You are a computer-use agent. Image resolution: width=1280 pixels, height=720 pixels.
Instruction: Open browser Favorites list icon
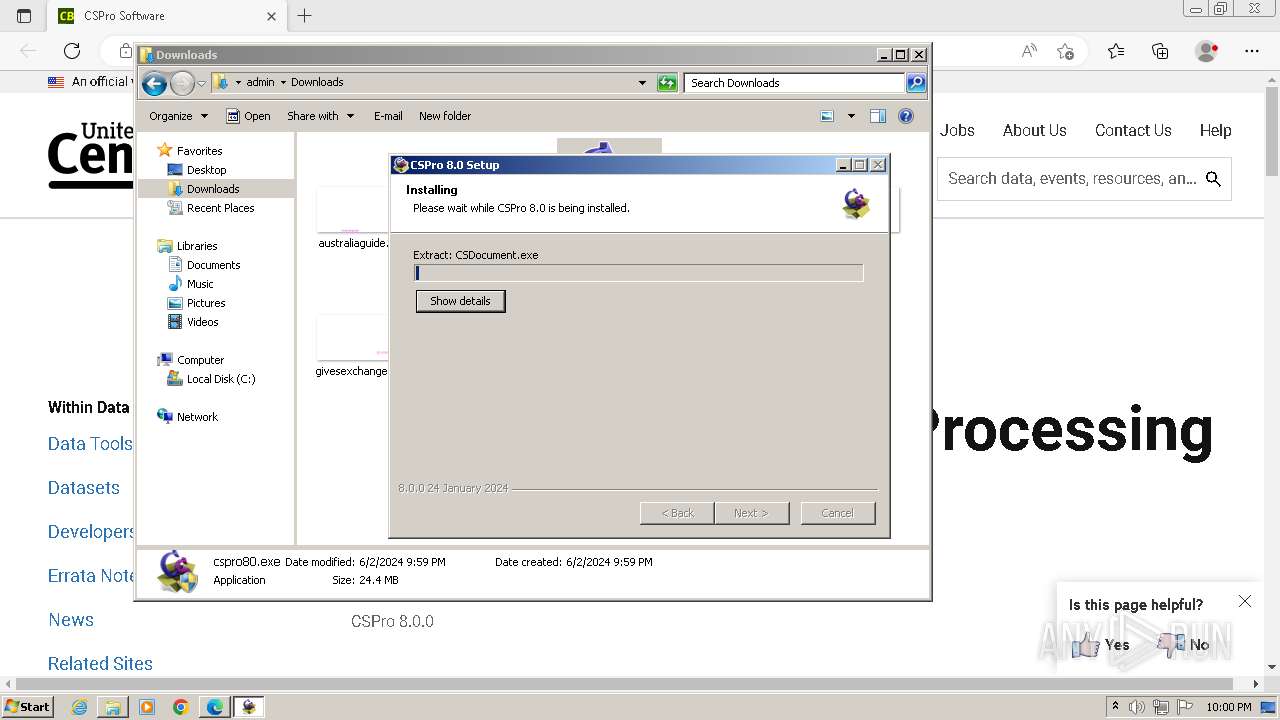click(x=1116, y=51)
